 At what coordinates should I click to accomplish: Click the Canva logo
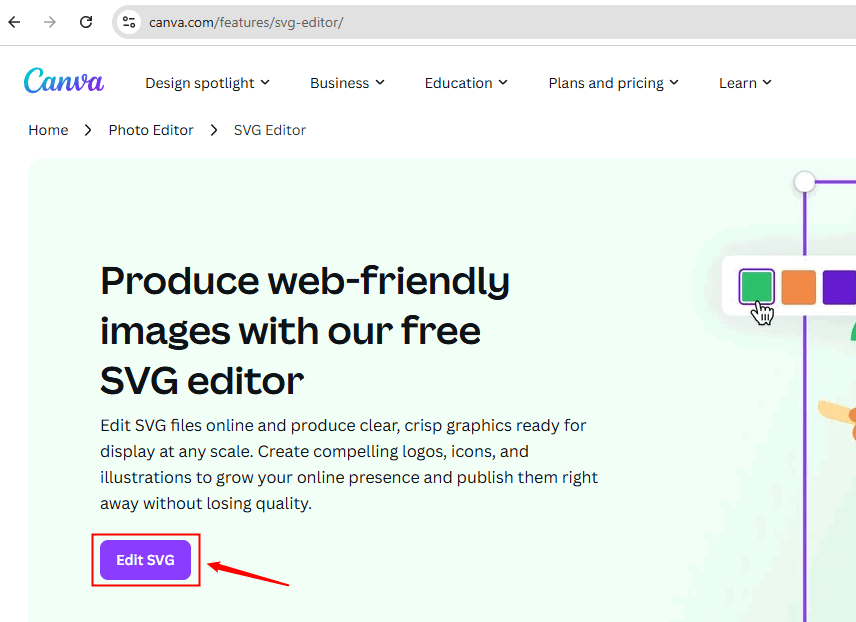(64, 82)
